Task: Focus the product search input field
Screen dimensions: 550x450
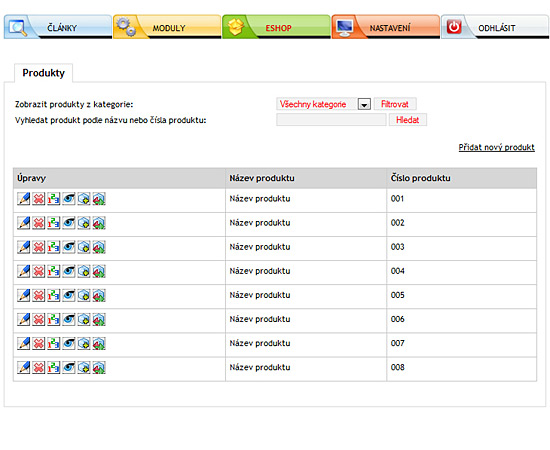Action: pos(331,120)
